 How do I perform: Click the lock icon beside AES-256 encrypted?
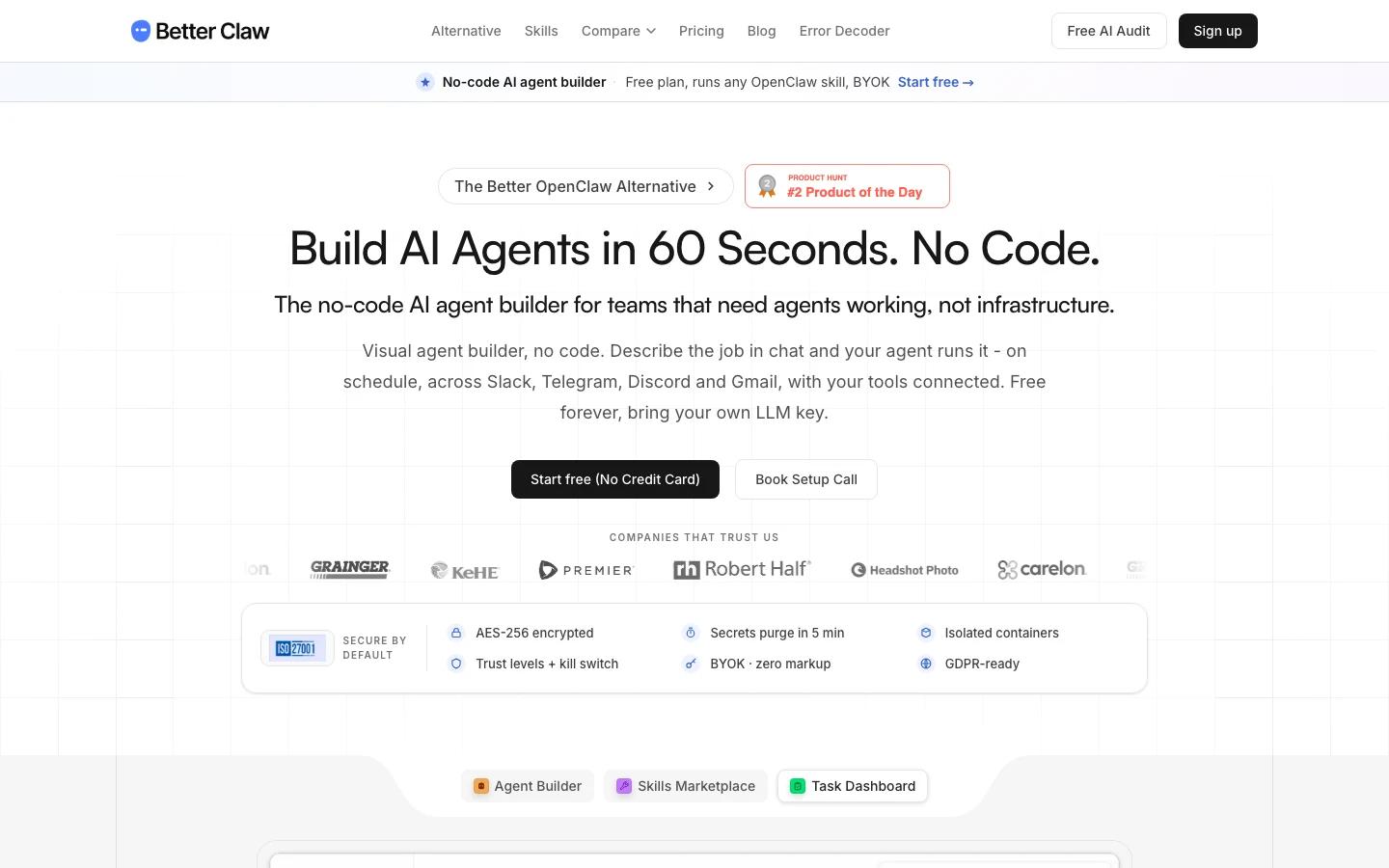pos(456,633)
